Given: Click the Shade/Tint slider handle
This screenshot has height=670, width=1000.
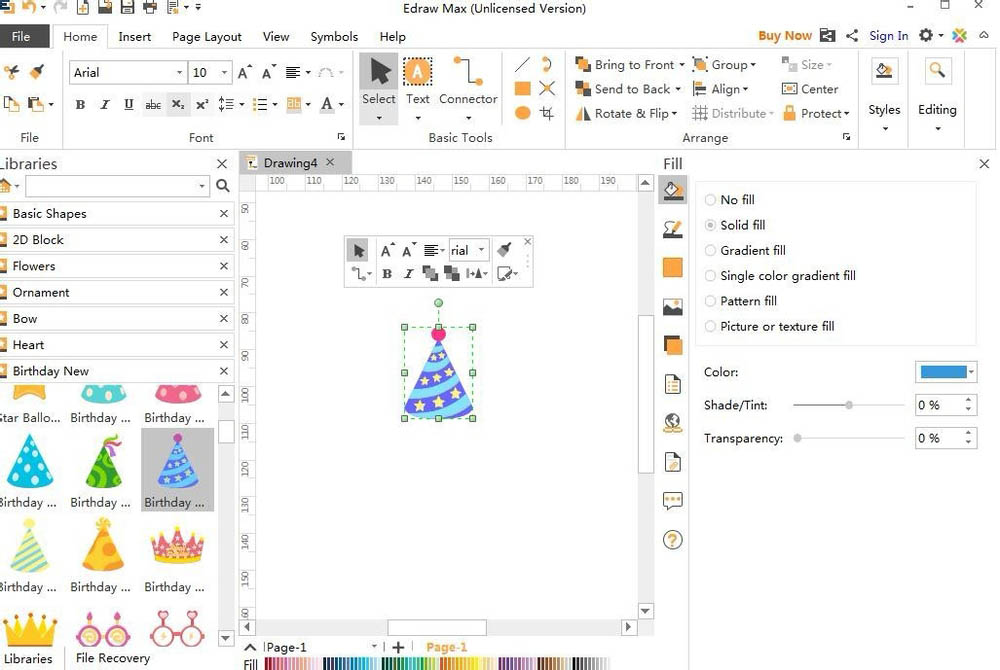Looking at the screenshot, I should click(x=849, y=405).
